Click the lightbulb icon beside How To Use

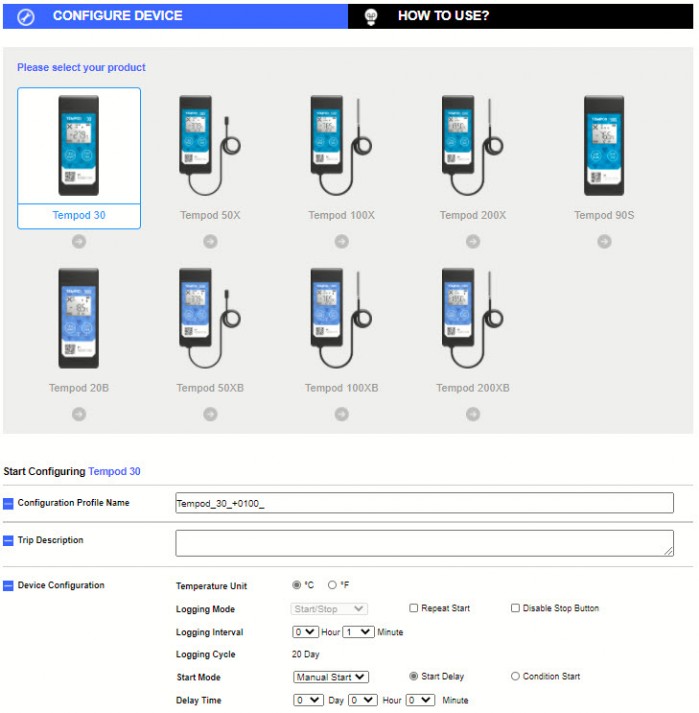point(371,17)
